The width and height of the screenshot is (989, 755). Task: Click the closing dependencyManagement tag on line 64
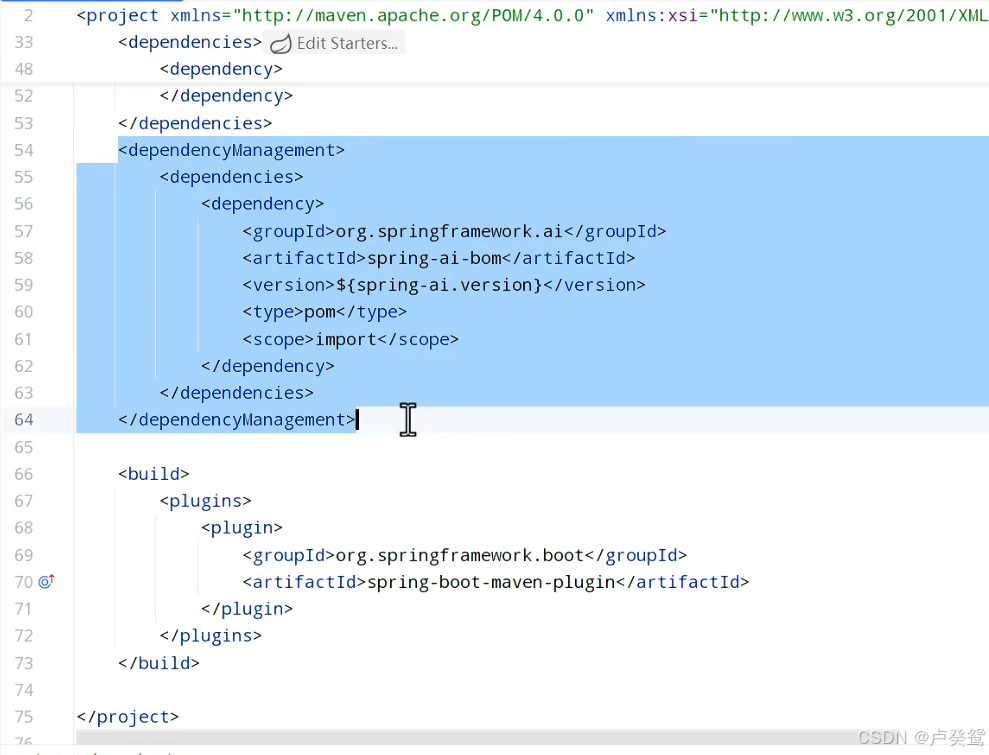tap(237, 420)
